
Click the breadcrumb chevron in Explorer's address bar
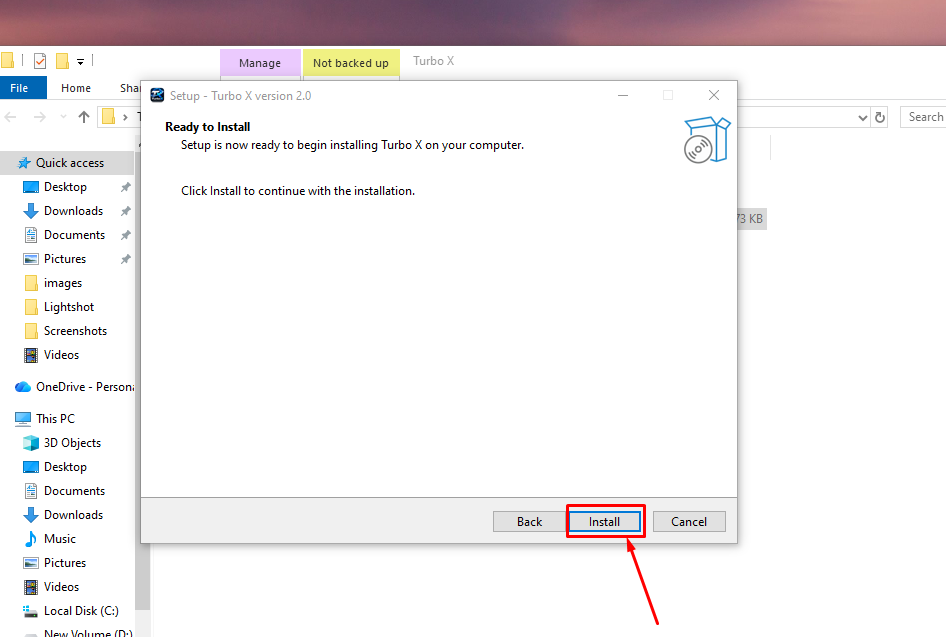(x=125, y=117)
